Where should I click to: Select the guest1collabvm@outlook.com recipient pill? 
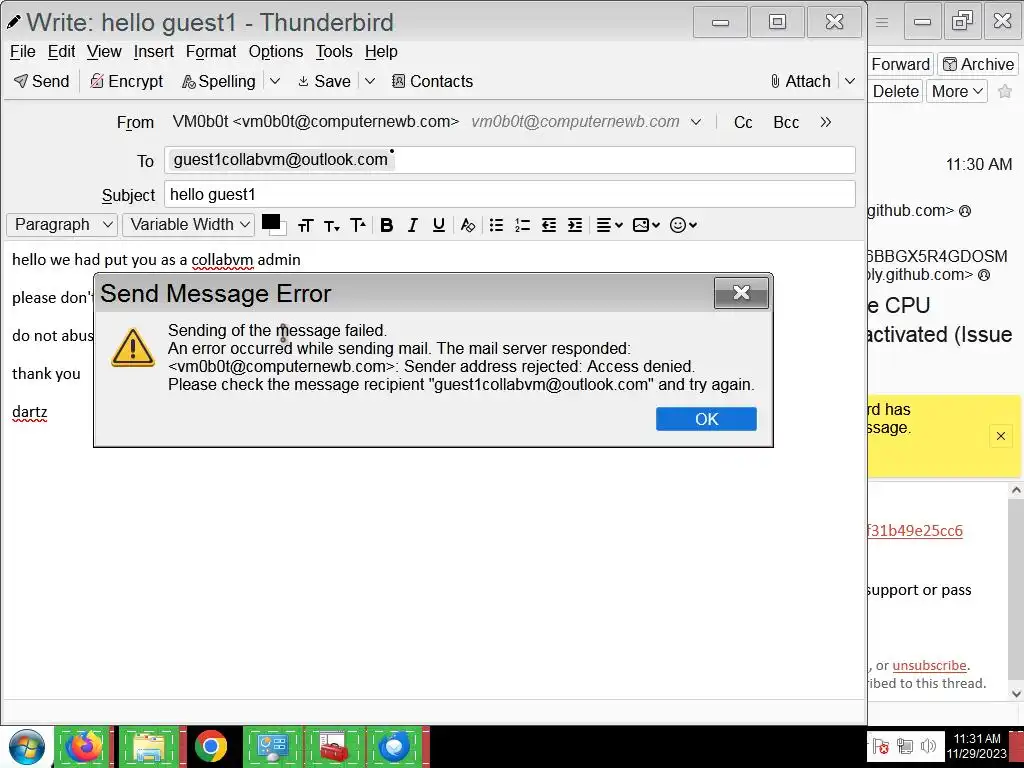281,160
